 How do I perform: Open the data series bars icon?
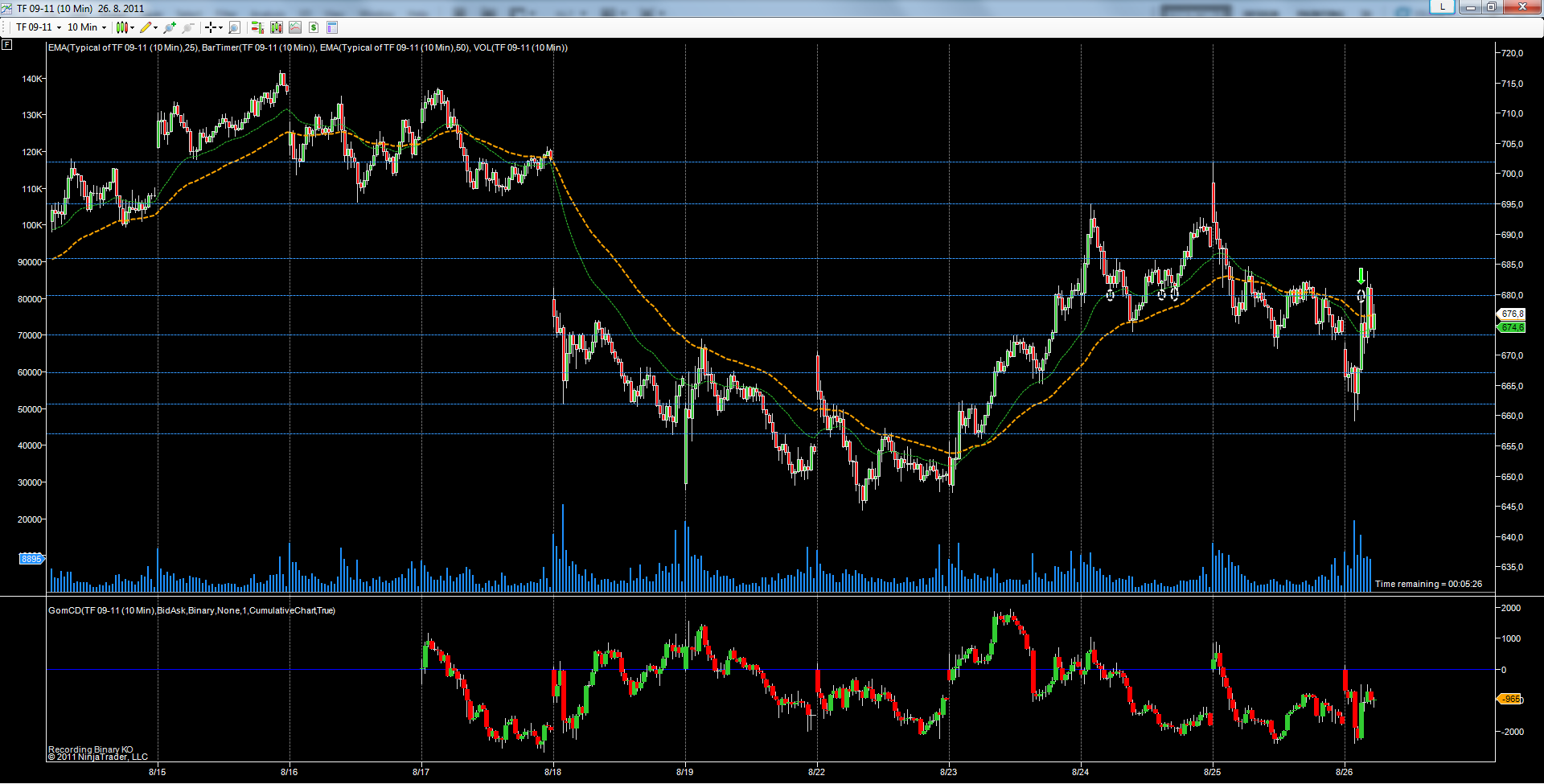point(277,27)
